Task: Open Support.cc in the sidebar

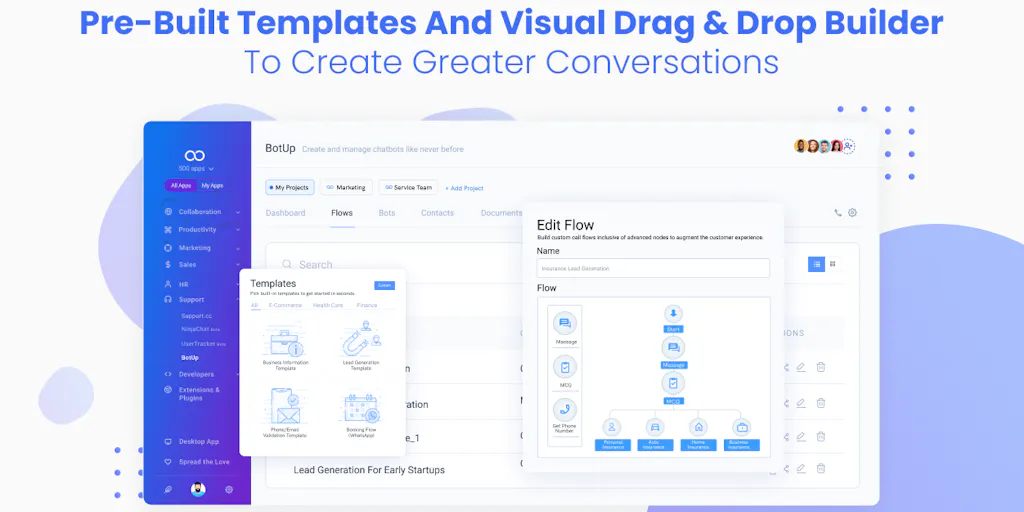Action: 197,316
